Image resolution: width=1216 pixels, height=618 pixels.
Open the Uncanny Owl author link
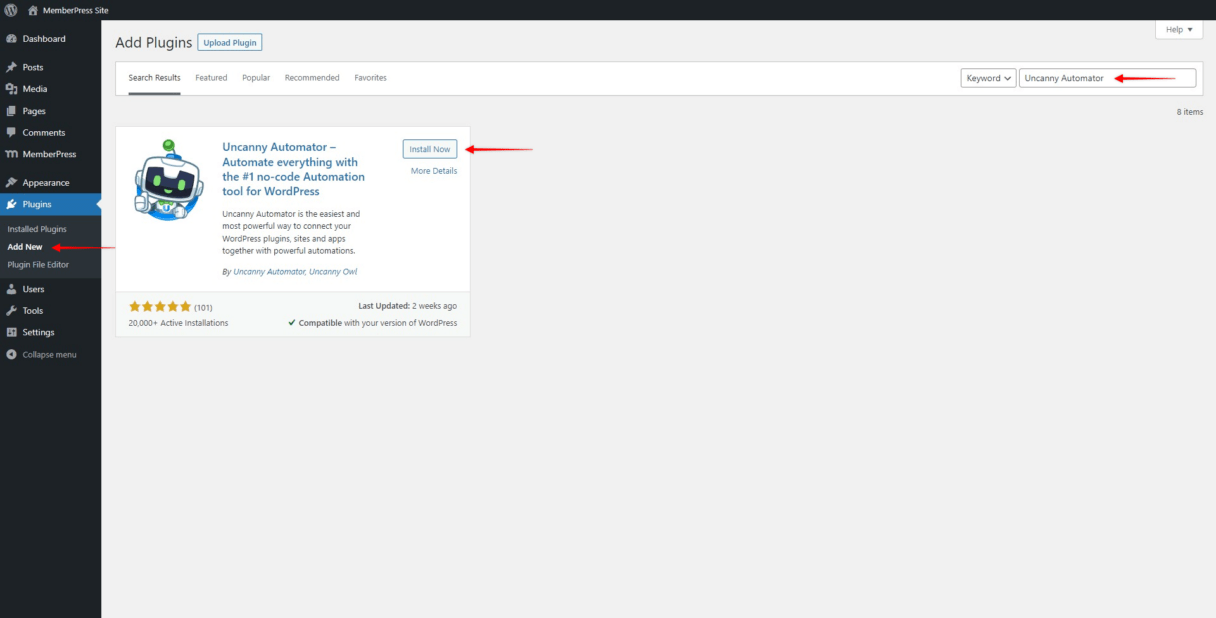pyautogui.click(x=333, y=272)
